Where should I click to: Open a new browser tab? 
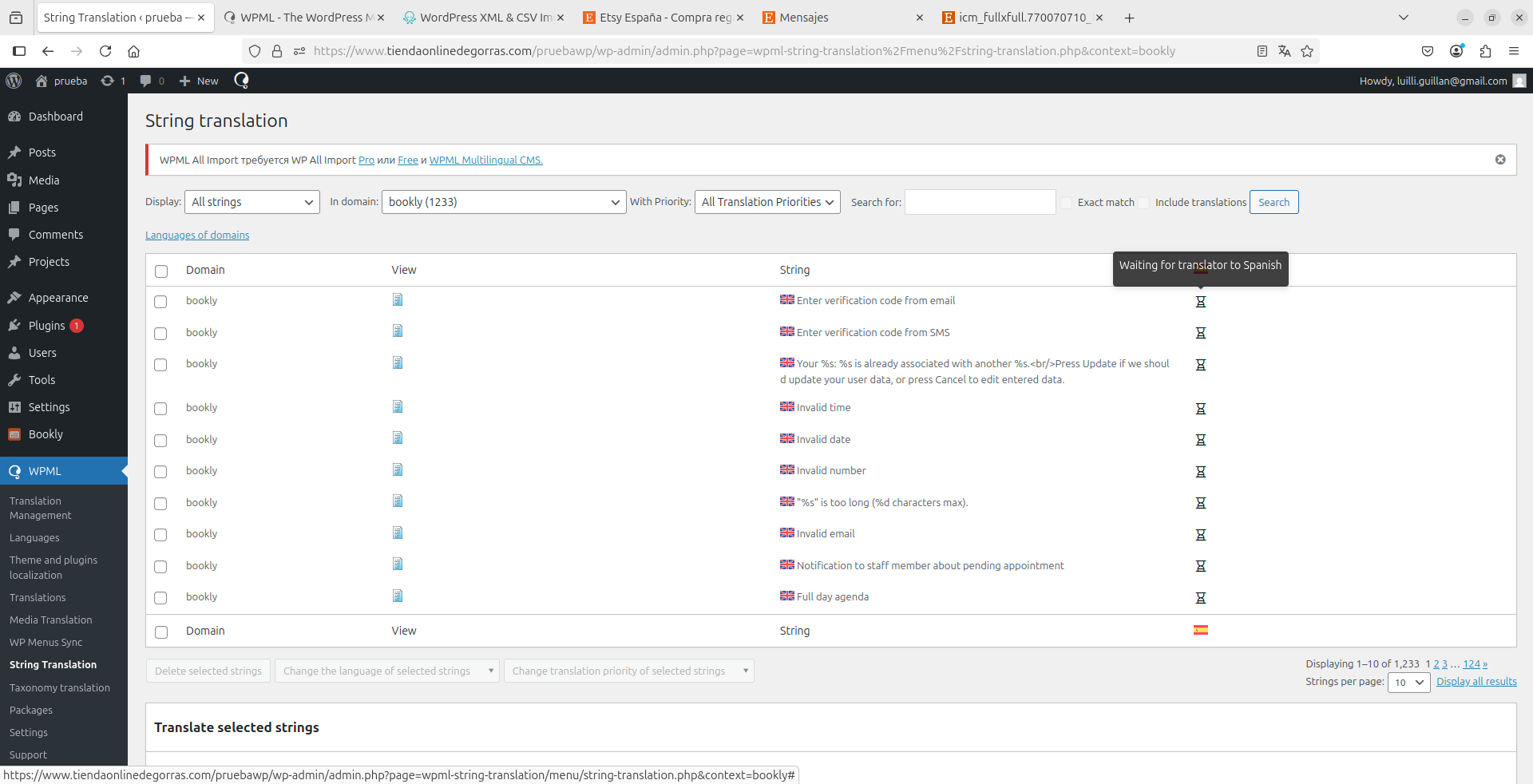point(1129,18)
